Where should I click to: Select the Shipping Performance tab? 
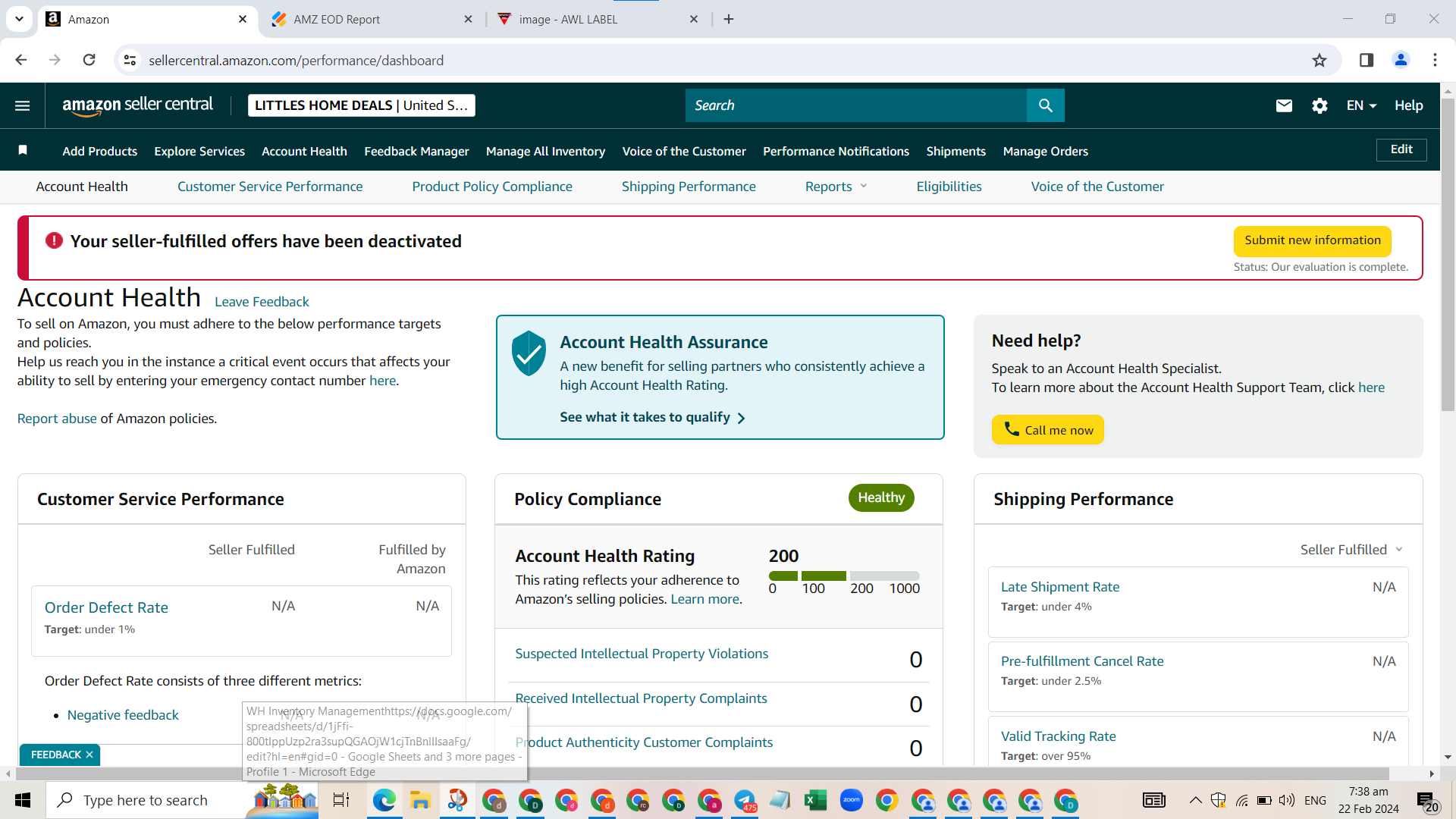coord(689,187)
